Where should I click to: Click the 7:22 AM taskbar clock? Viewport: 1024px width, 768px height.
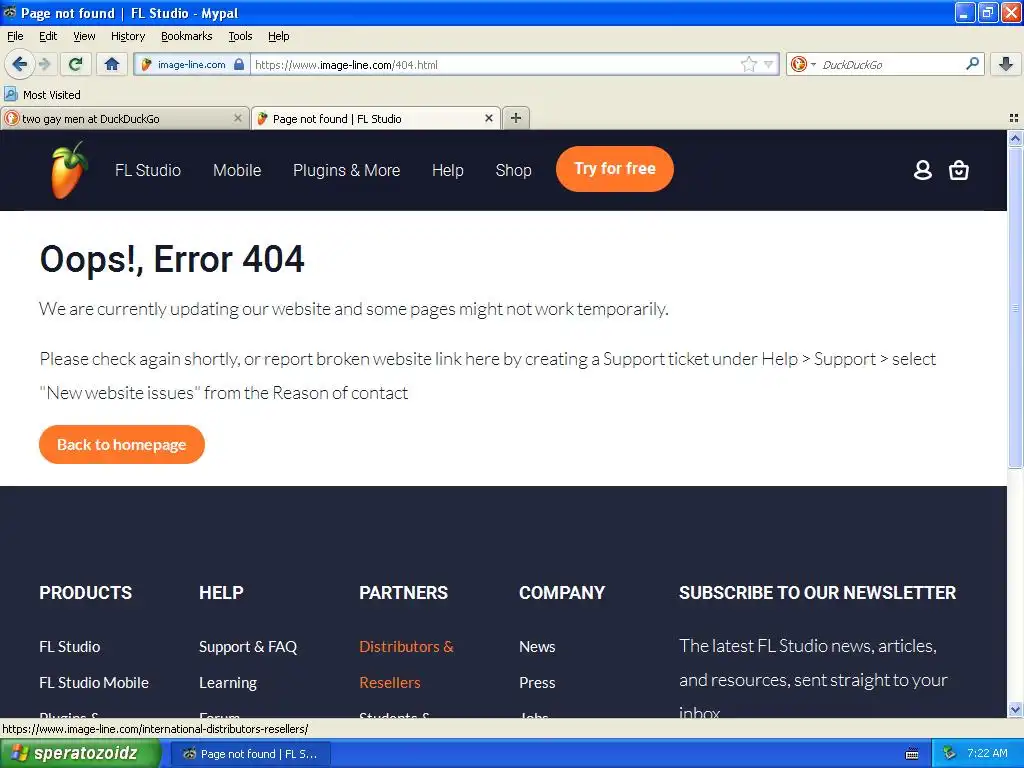click(987, 753)
